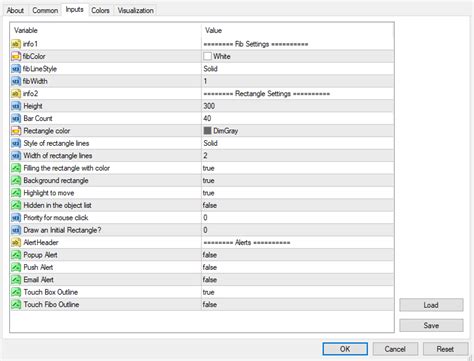The height and width of the screenshot is (361, 474).
Task: Switch to the Visualization tab
Action: [136, 10]
